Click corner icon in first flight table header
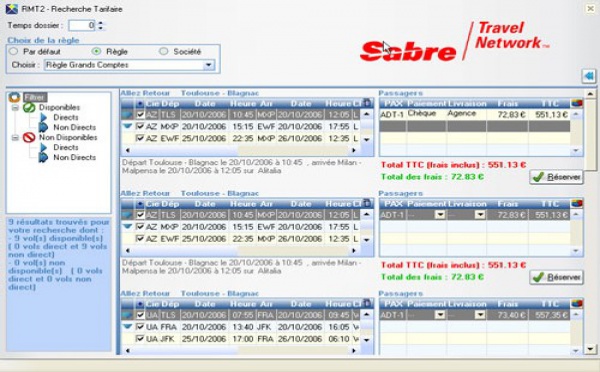600x372 pixels. tap(367, 103)
